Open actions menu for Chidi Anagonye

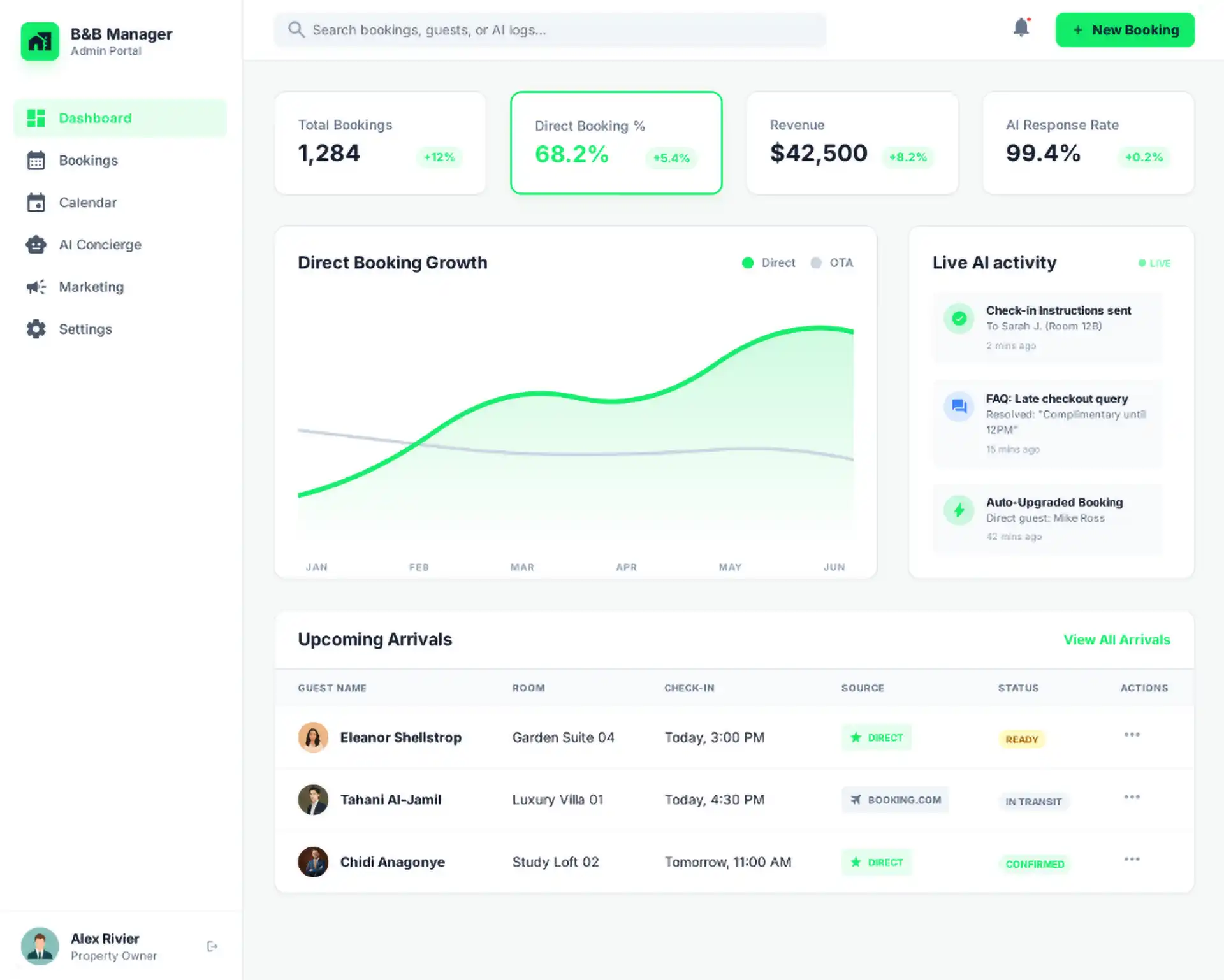1132,860
